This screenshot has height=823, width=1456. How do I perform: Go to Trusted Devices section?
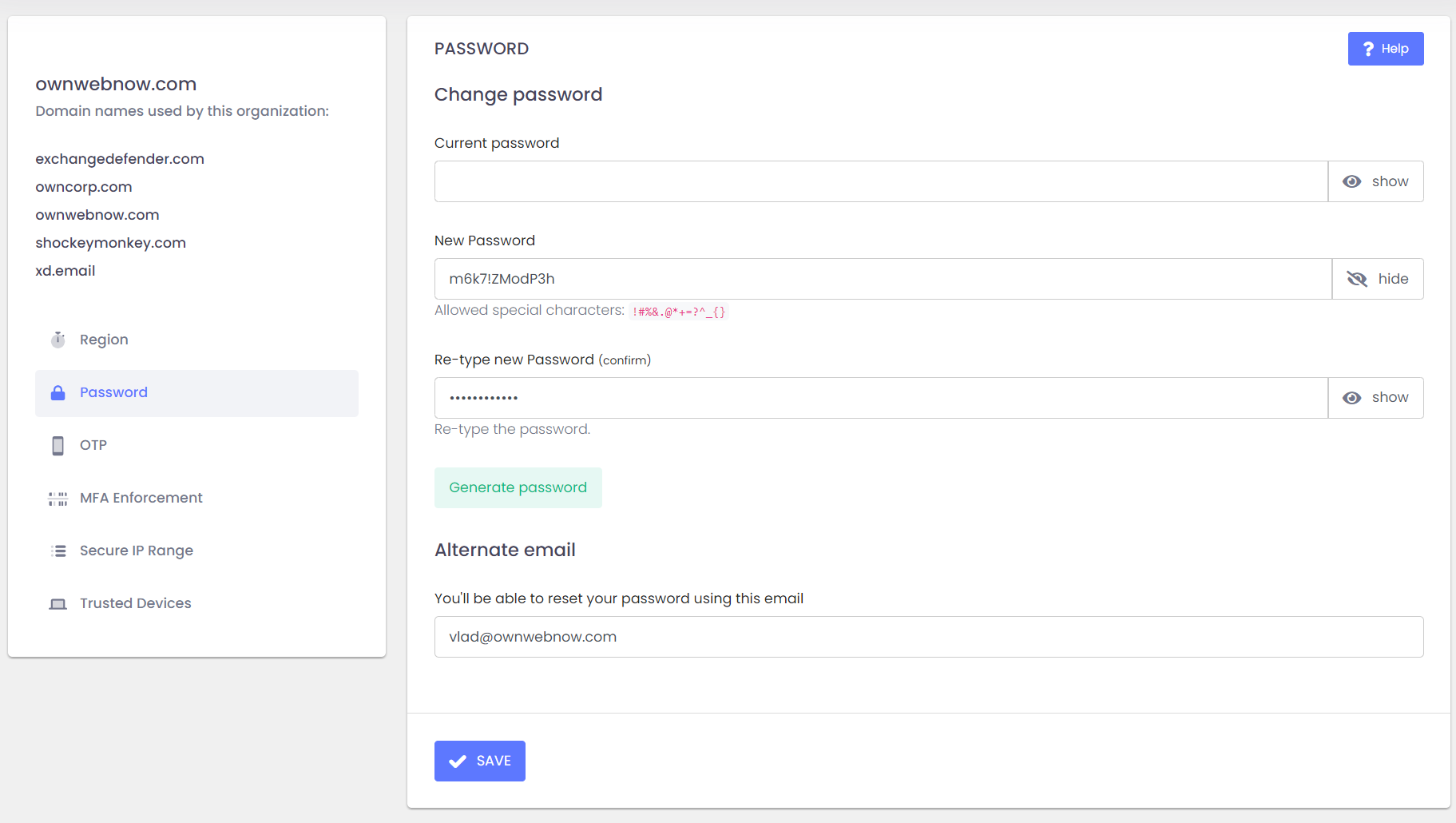pos(136,603)
